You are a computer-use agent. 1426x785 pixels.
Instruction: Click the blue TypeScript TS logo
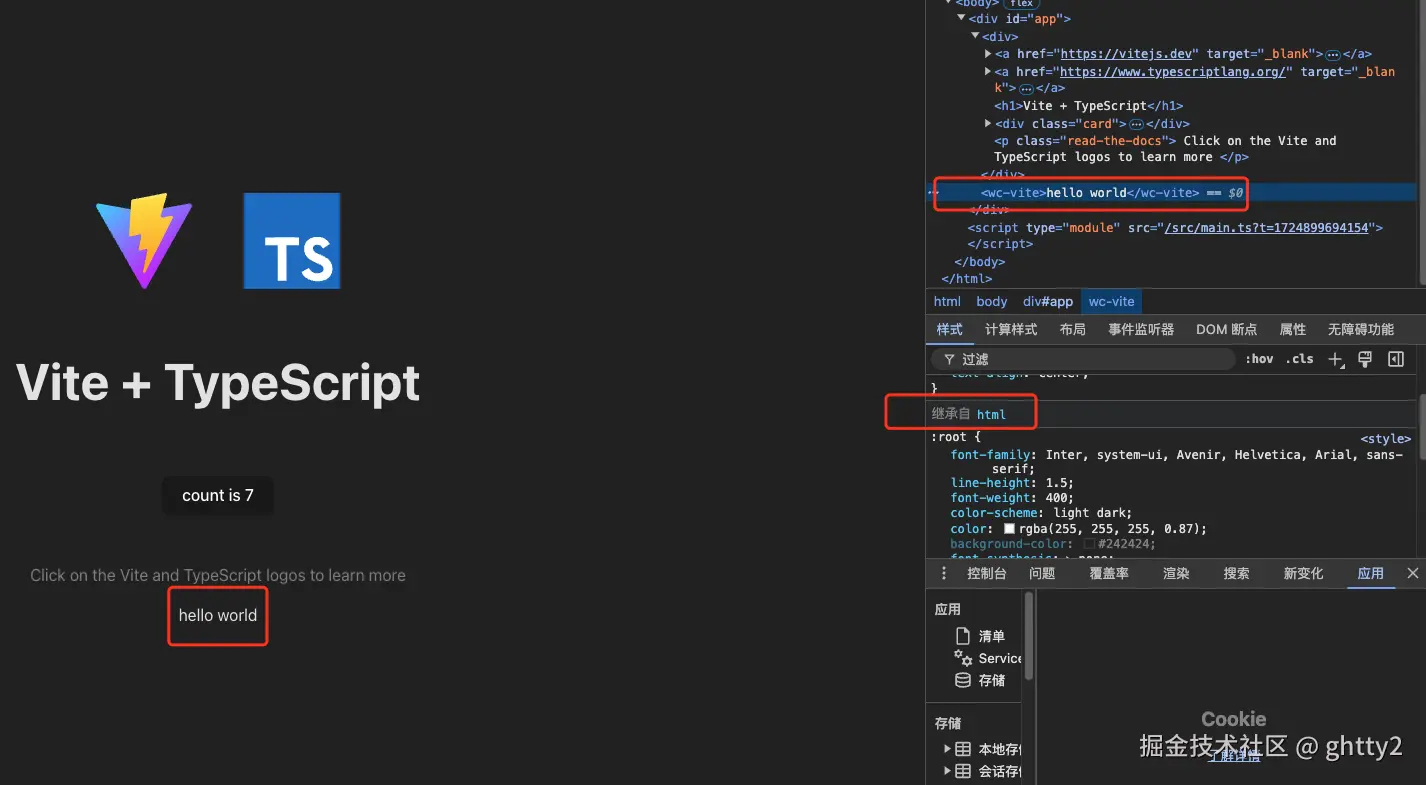(x=292, y=241)
